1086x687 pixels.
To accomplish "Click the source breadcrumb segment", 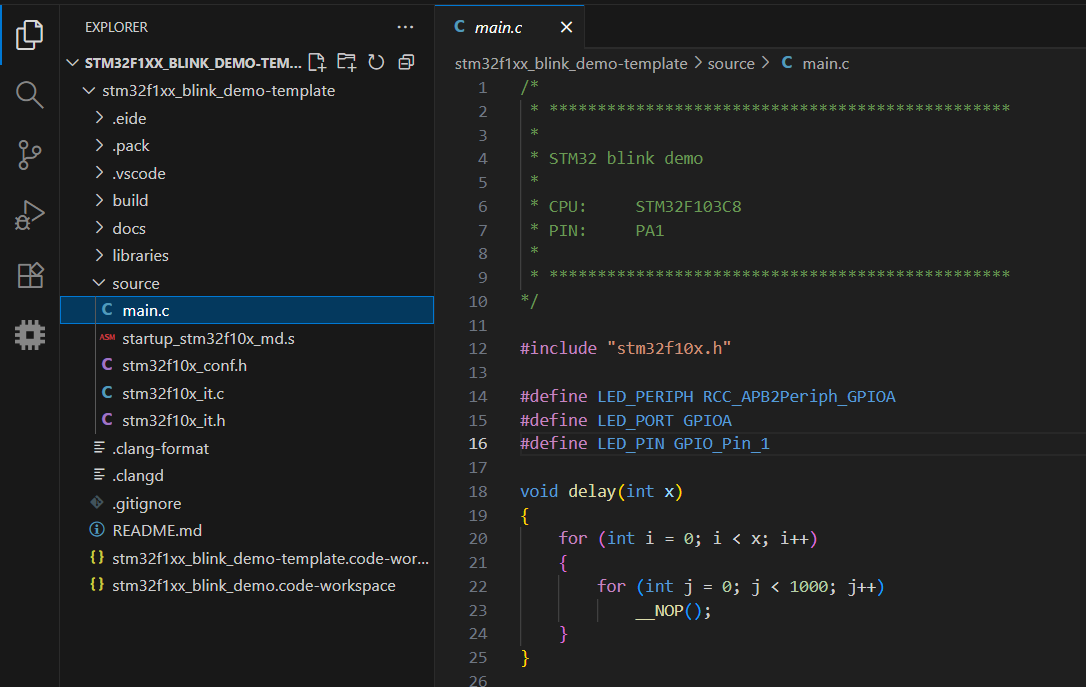I will pyautogui.click(x=731, y=64).
